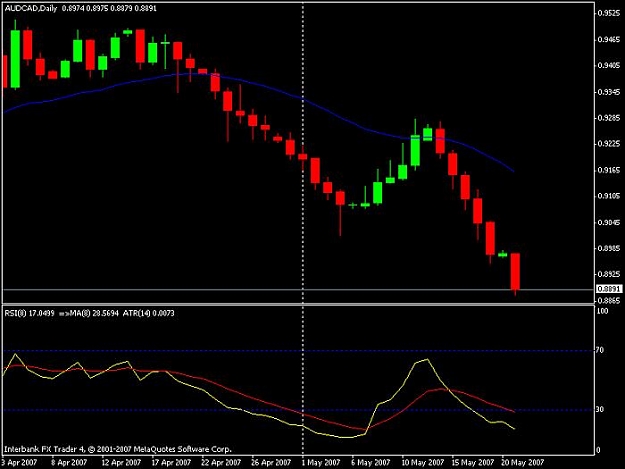The width and height of the screenshot is (625, 469).
Task: Click the RSI scale 100 label
Action: coord(602,311)
